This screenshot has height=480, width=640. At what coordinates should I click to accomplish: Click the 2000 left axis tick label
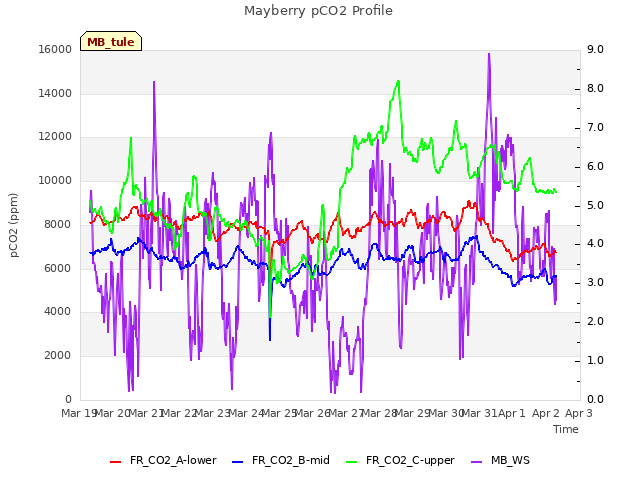[x=58, y=355]
